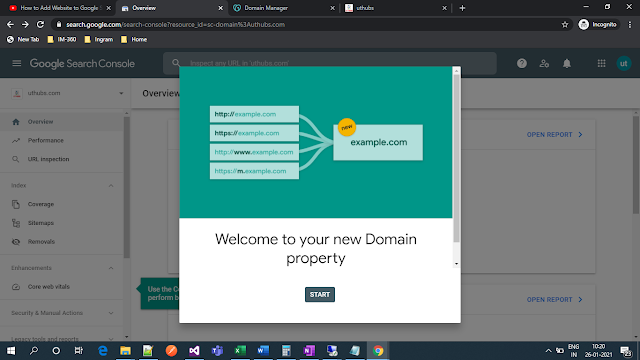Open the IM-360 bookmark folder
This screenshot has height=360, width=640.
point(62,40)
